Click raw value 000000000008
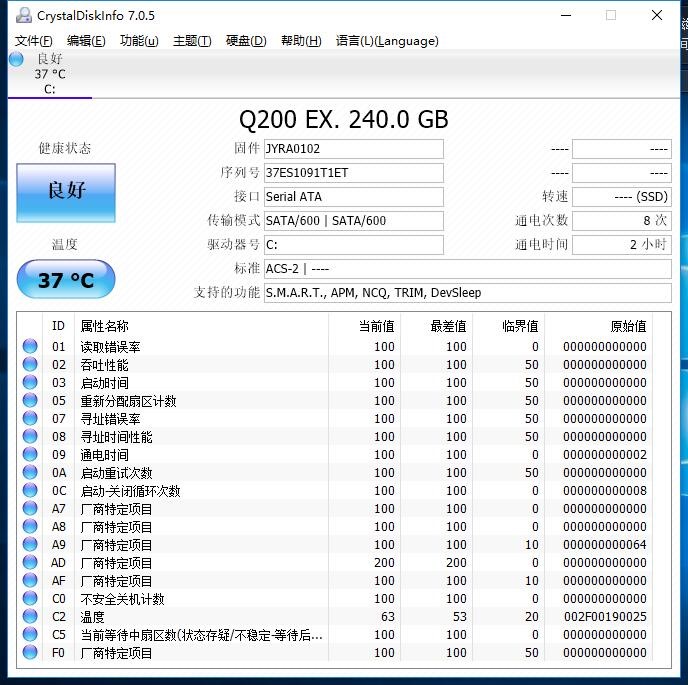 [x=605, y=491]
